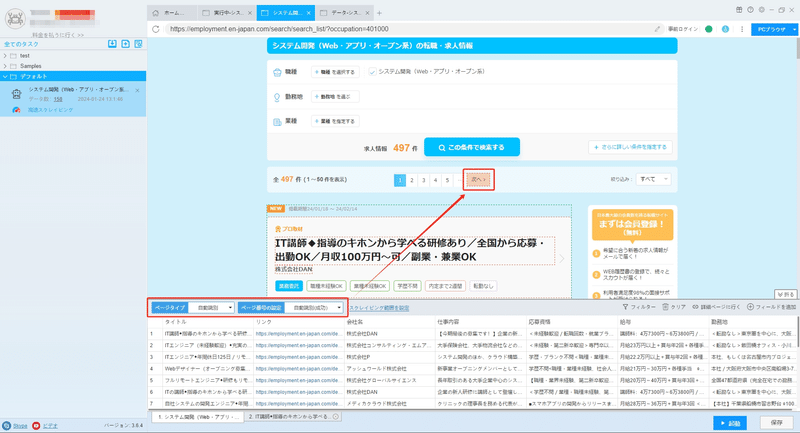Click さらに詳しい条件を指定する button

pyautogui.click(x=631, y=147)
